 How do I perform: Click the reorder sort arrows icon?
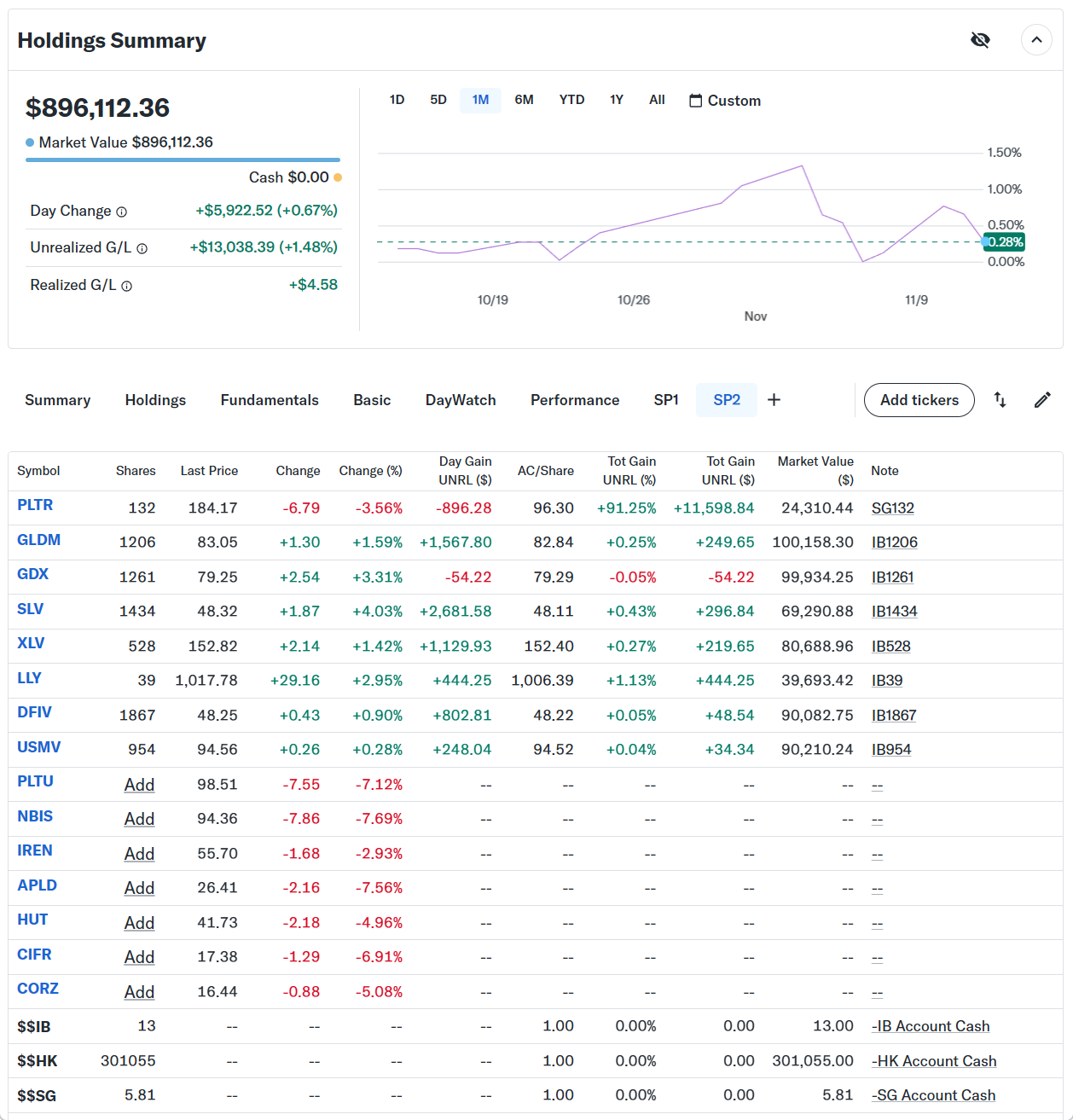(1000, 400)
